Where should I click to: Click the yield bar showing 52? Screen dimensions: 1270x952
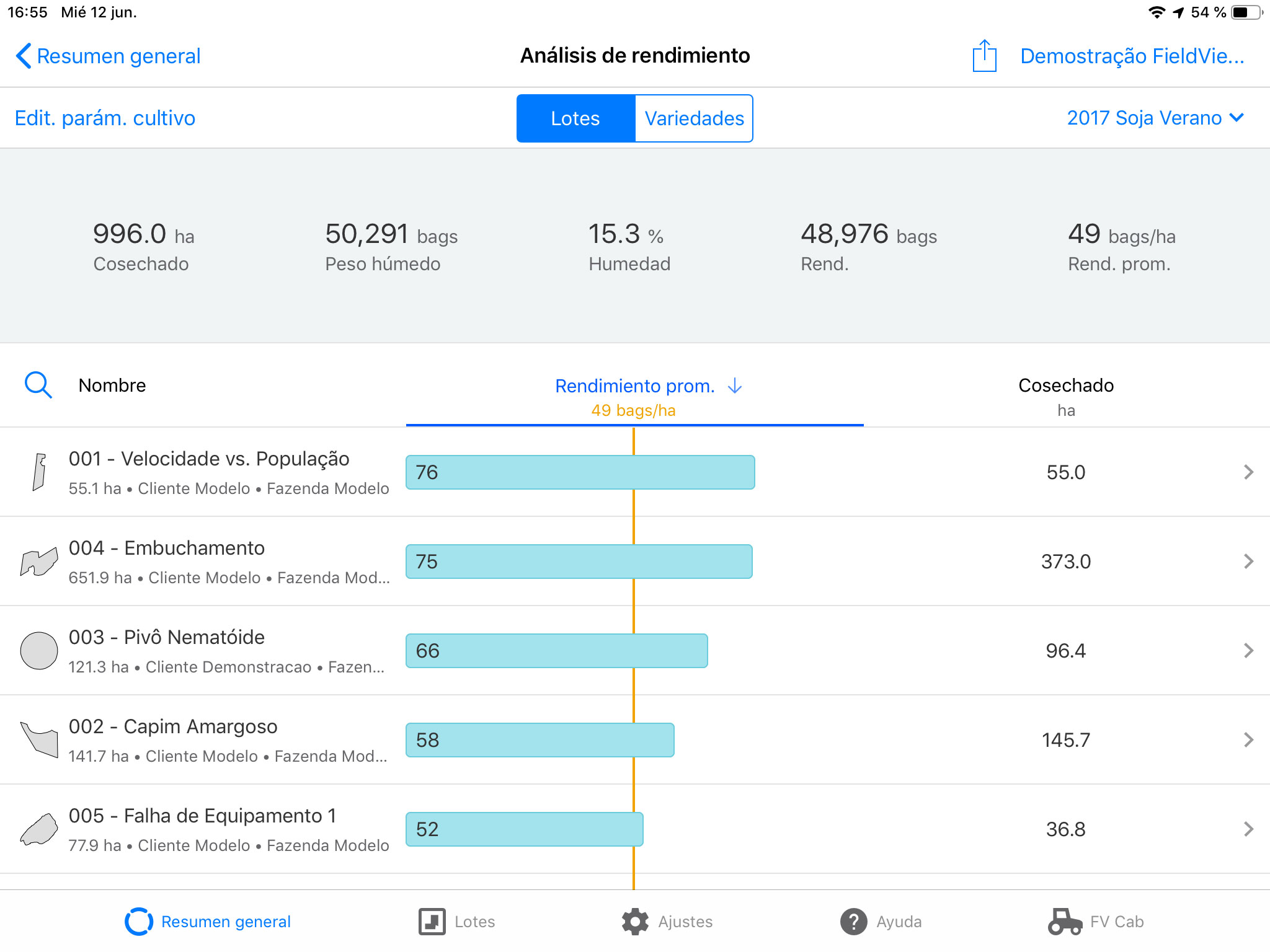pyautogui.click(x=525, y=829)
